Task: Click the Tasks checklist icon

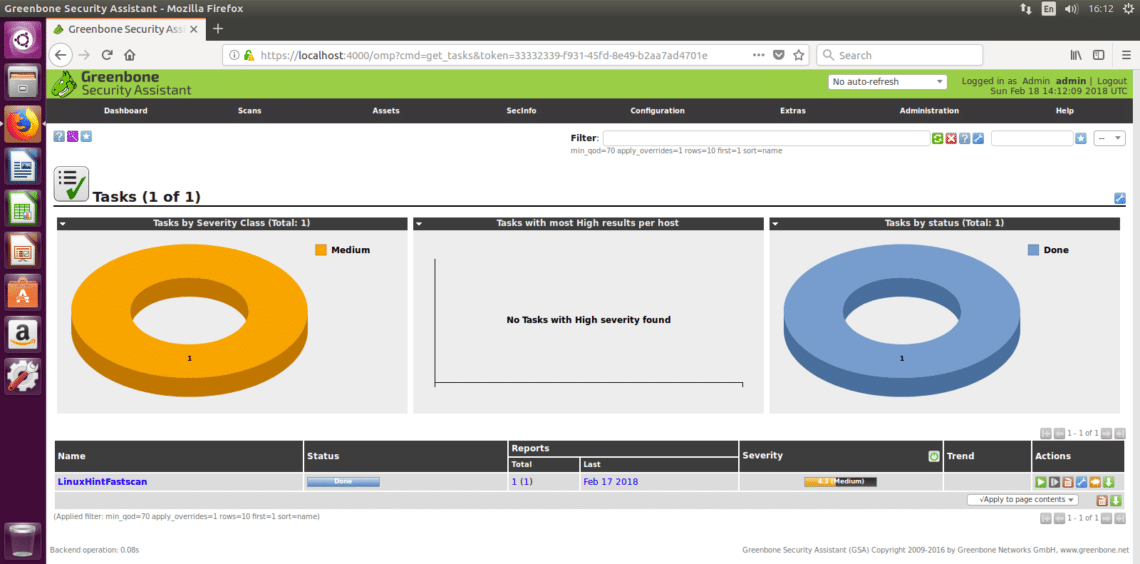Action: (71, 184)
